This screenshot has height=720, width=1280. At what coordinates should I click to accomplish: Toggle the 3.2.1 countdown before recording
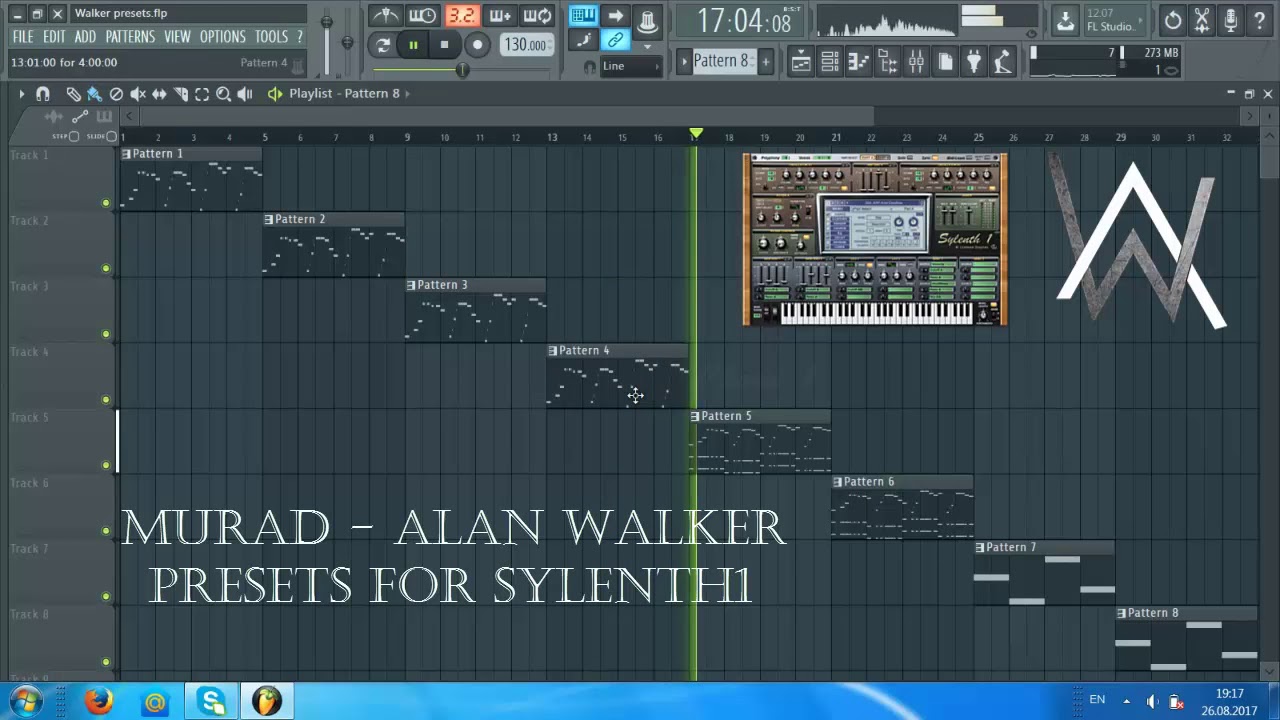tap(461, 16)
